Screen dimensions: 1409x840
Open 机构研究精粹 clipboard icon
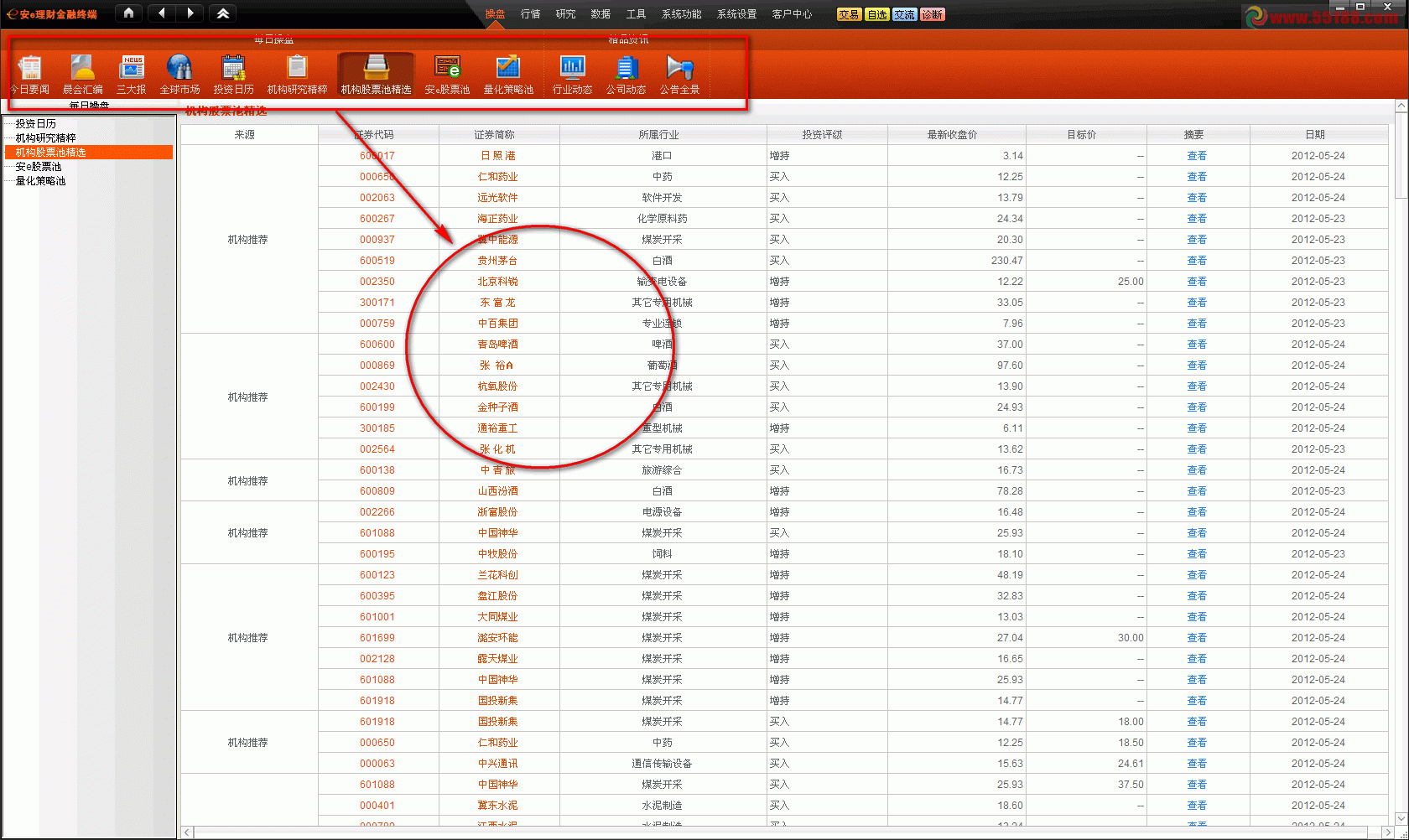click(x=297, y=75)
